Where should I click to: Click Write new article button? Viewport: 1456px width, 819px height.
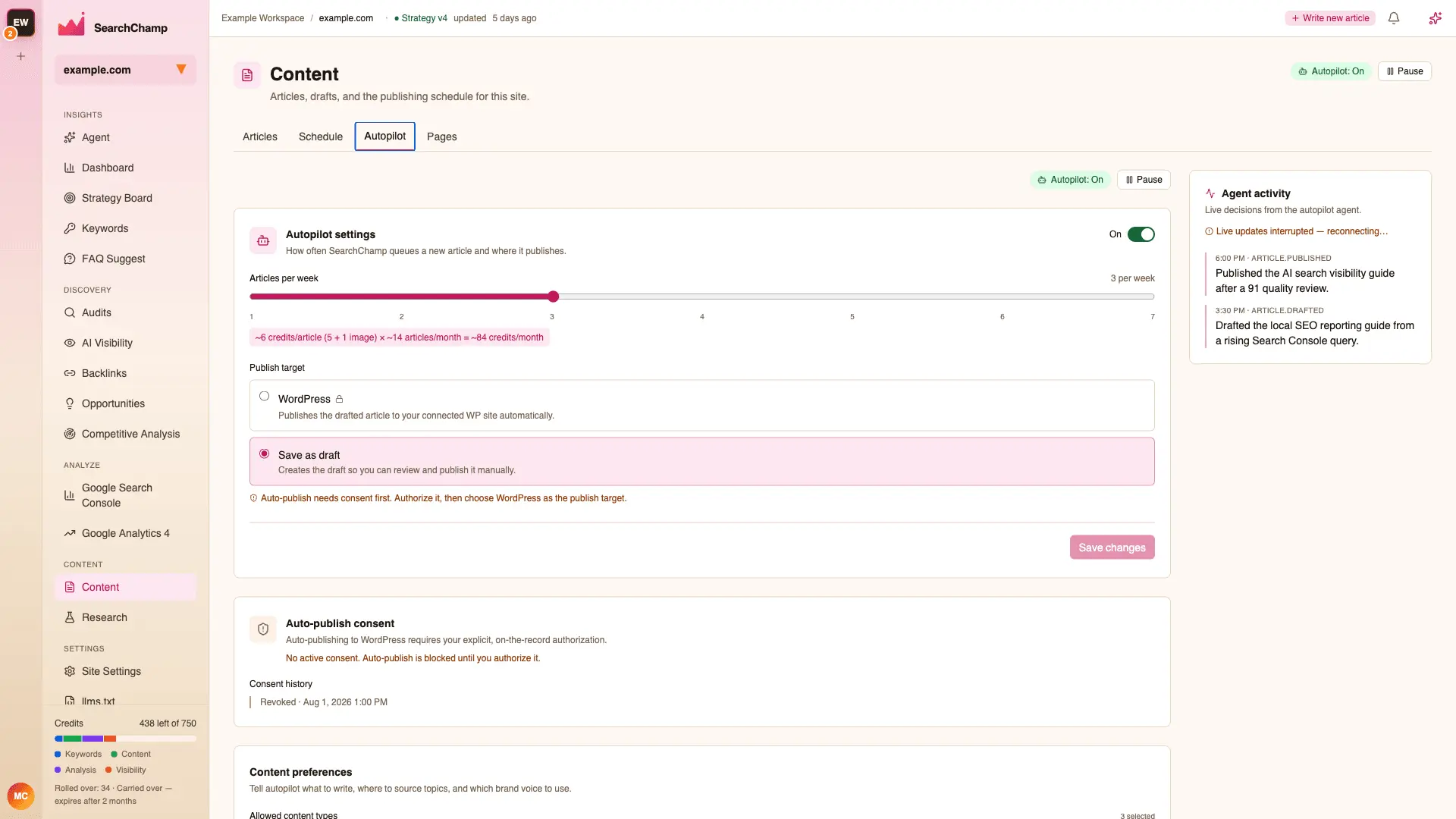[1330, 18]
